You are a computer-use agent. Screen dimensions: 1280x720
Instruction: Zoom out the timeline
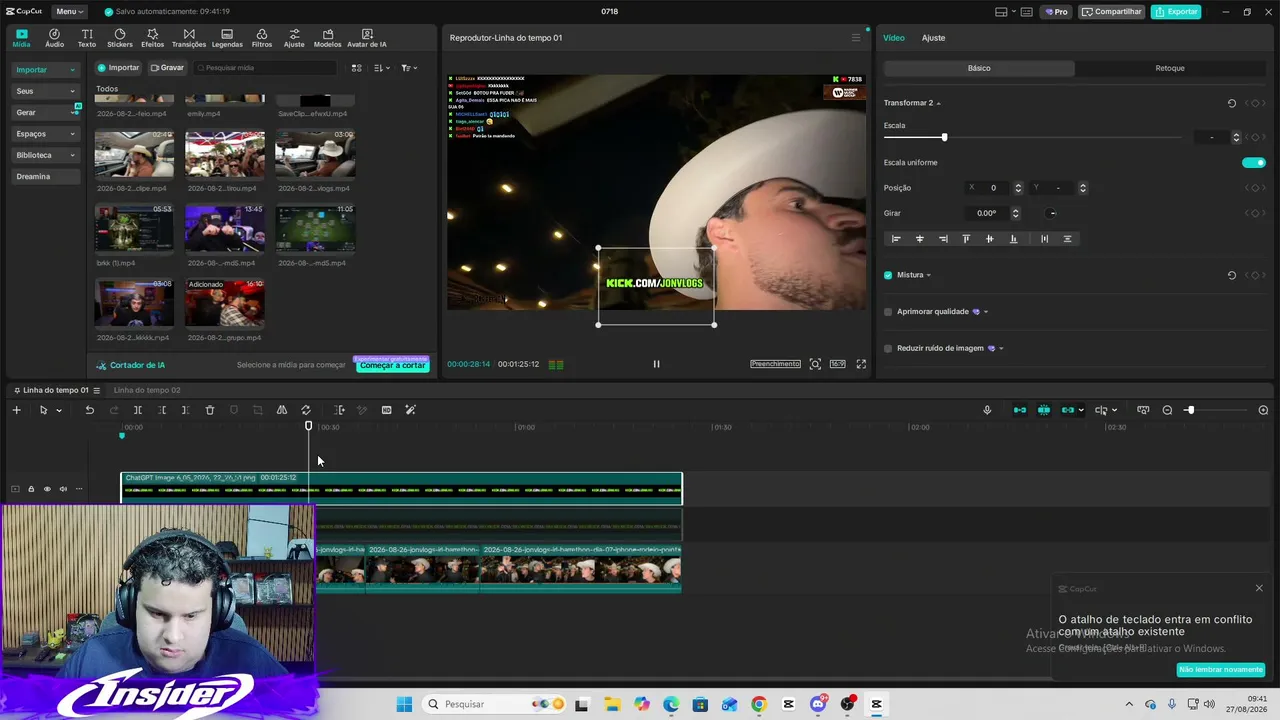(x=1167, y=410)
